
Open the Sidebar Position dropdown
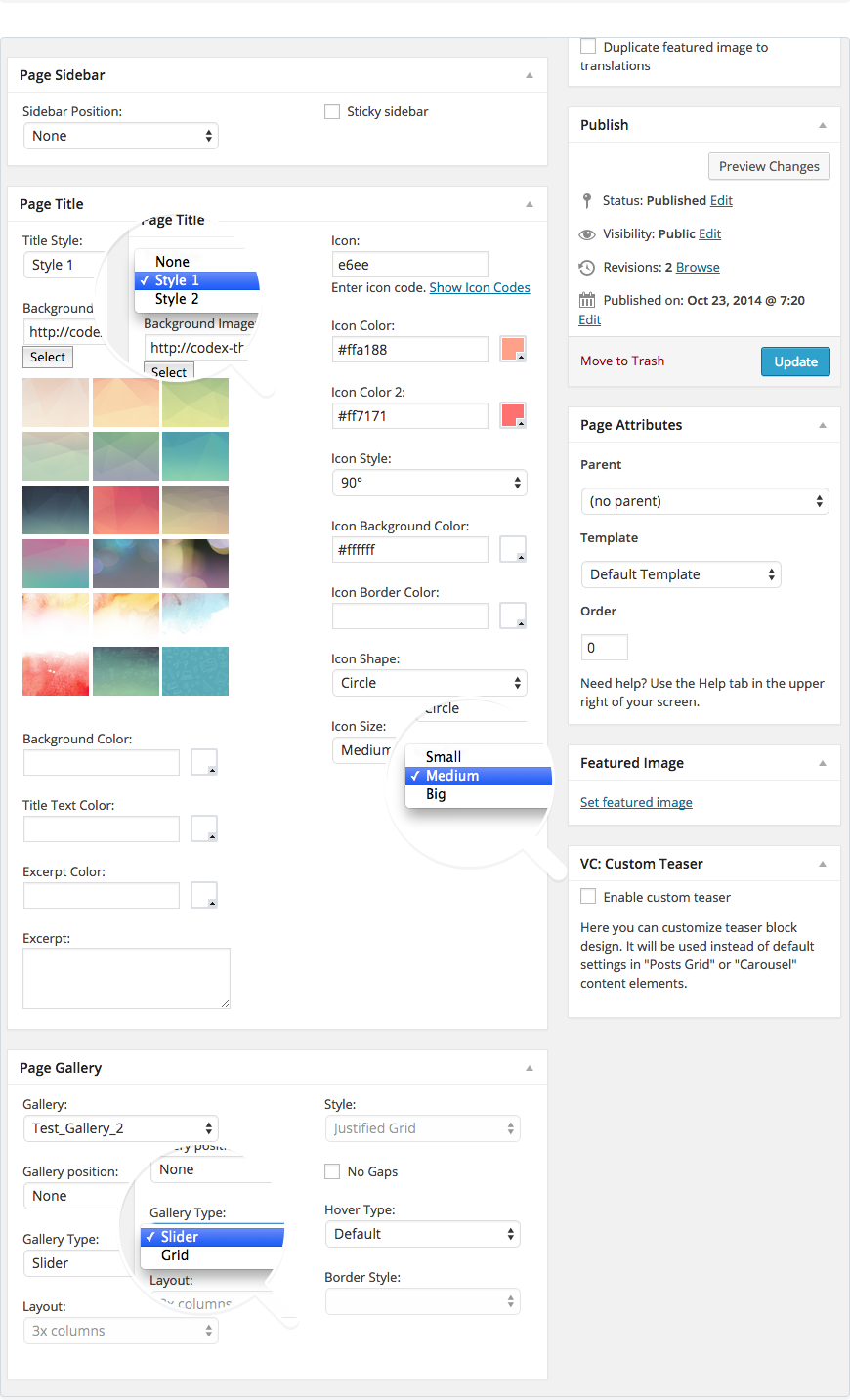[x=120, y=136]
